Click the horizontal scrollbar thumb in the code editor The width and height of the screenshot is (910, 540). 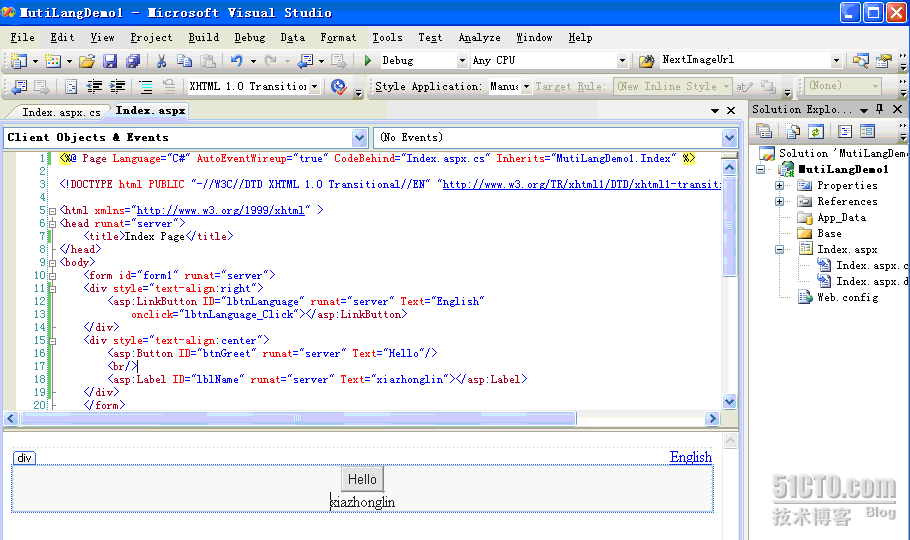[x=298, y=419]
